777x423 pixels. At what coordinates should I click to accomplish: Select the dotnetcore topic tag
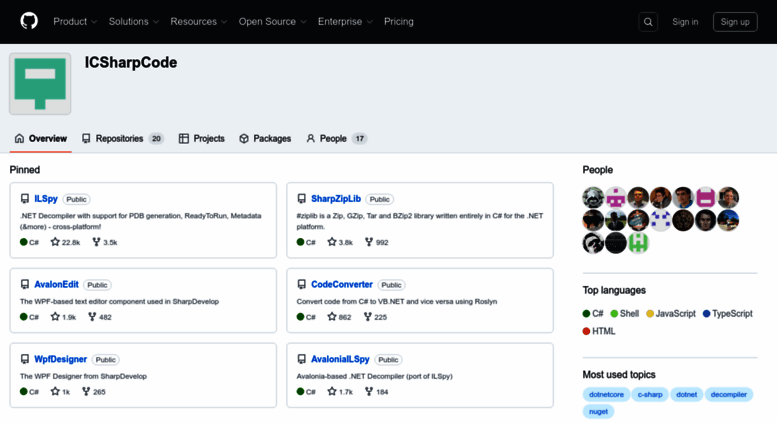pos(606,394)
